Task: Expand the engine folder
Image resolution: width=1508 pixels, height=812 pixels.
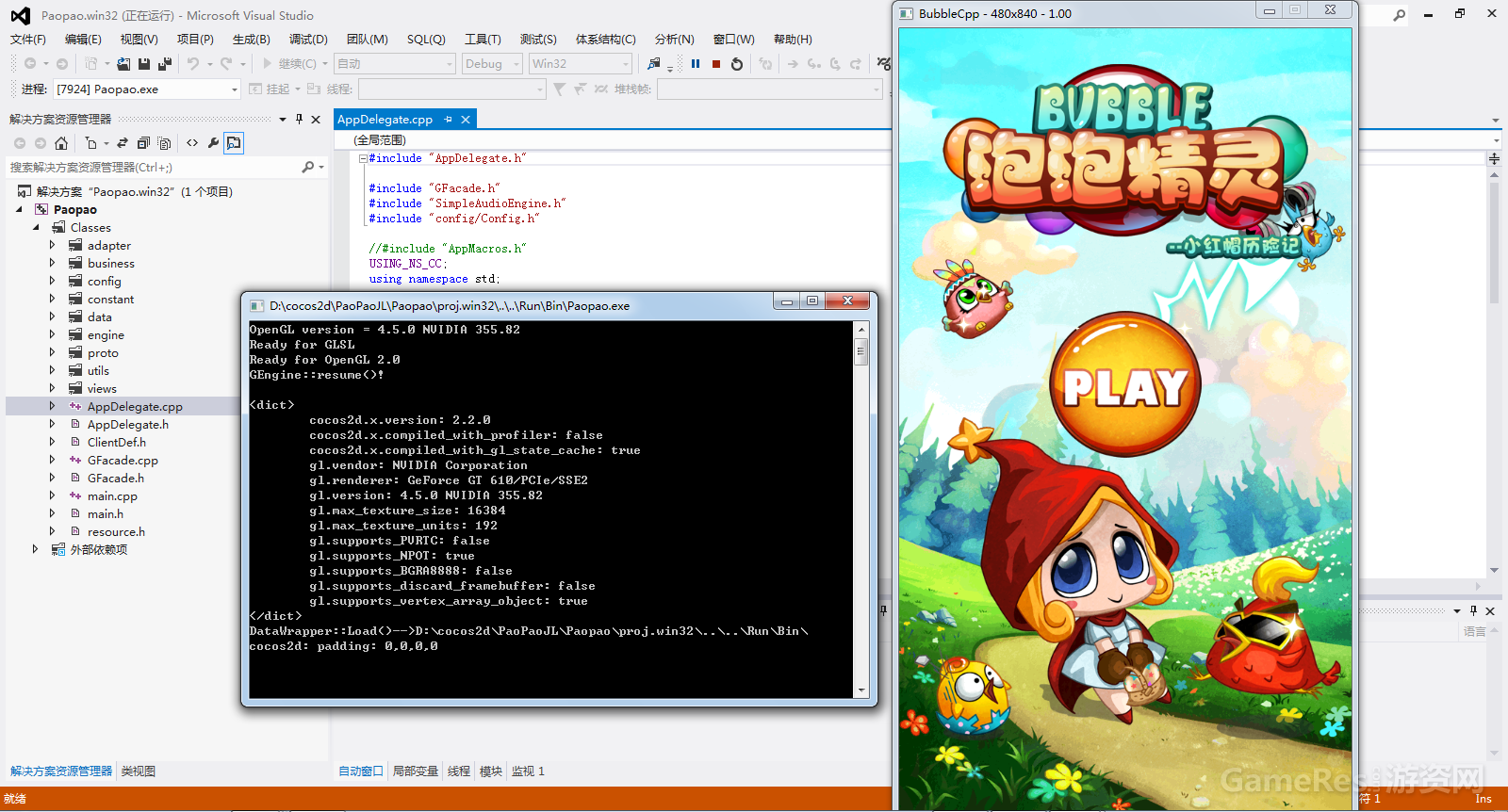Action: 53,334
